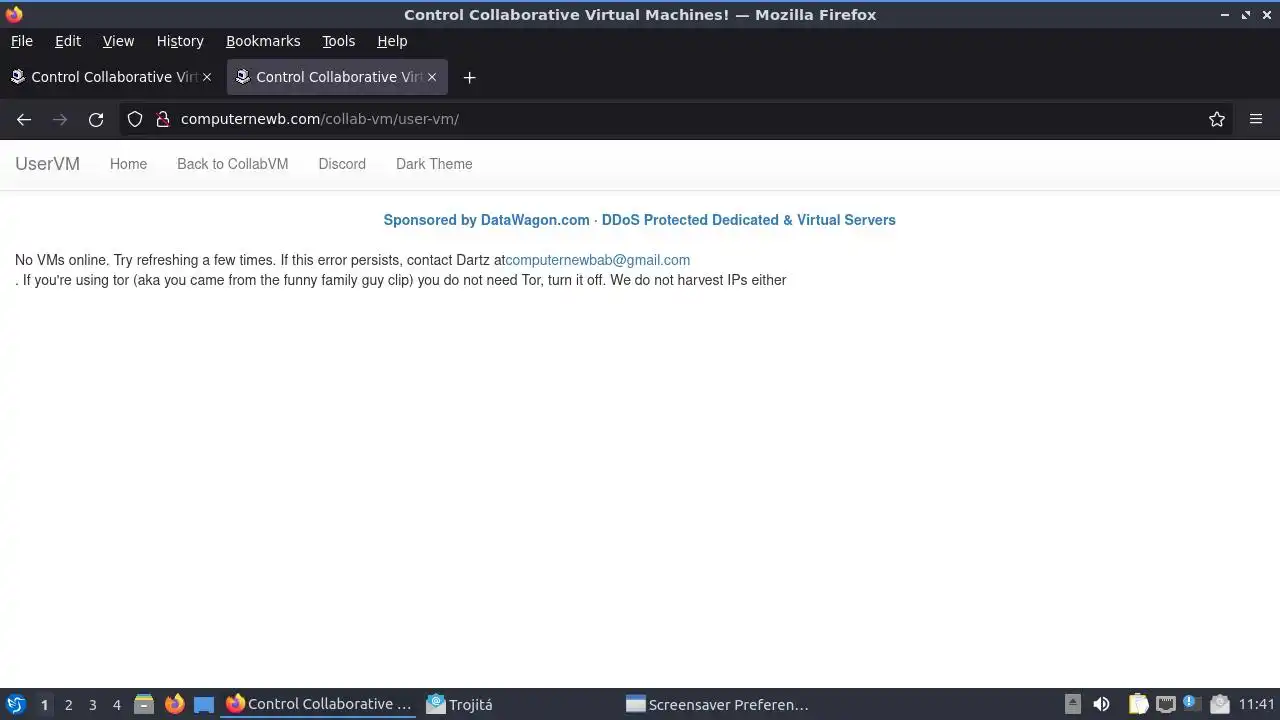Switch to workspace 1
The image size is (1280, 720).
44,705
